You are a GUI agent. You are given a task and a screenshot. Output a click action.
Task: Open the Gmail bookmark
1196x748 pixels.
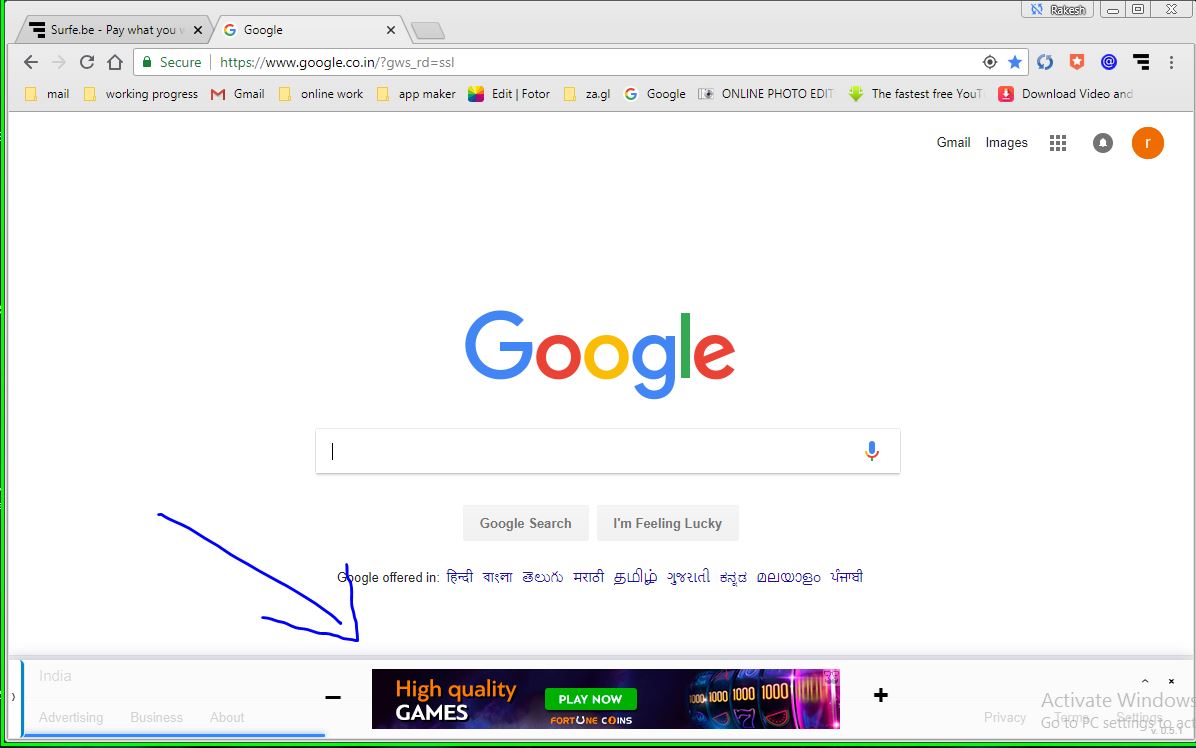click(238, 94)
